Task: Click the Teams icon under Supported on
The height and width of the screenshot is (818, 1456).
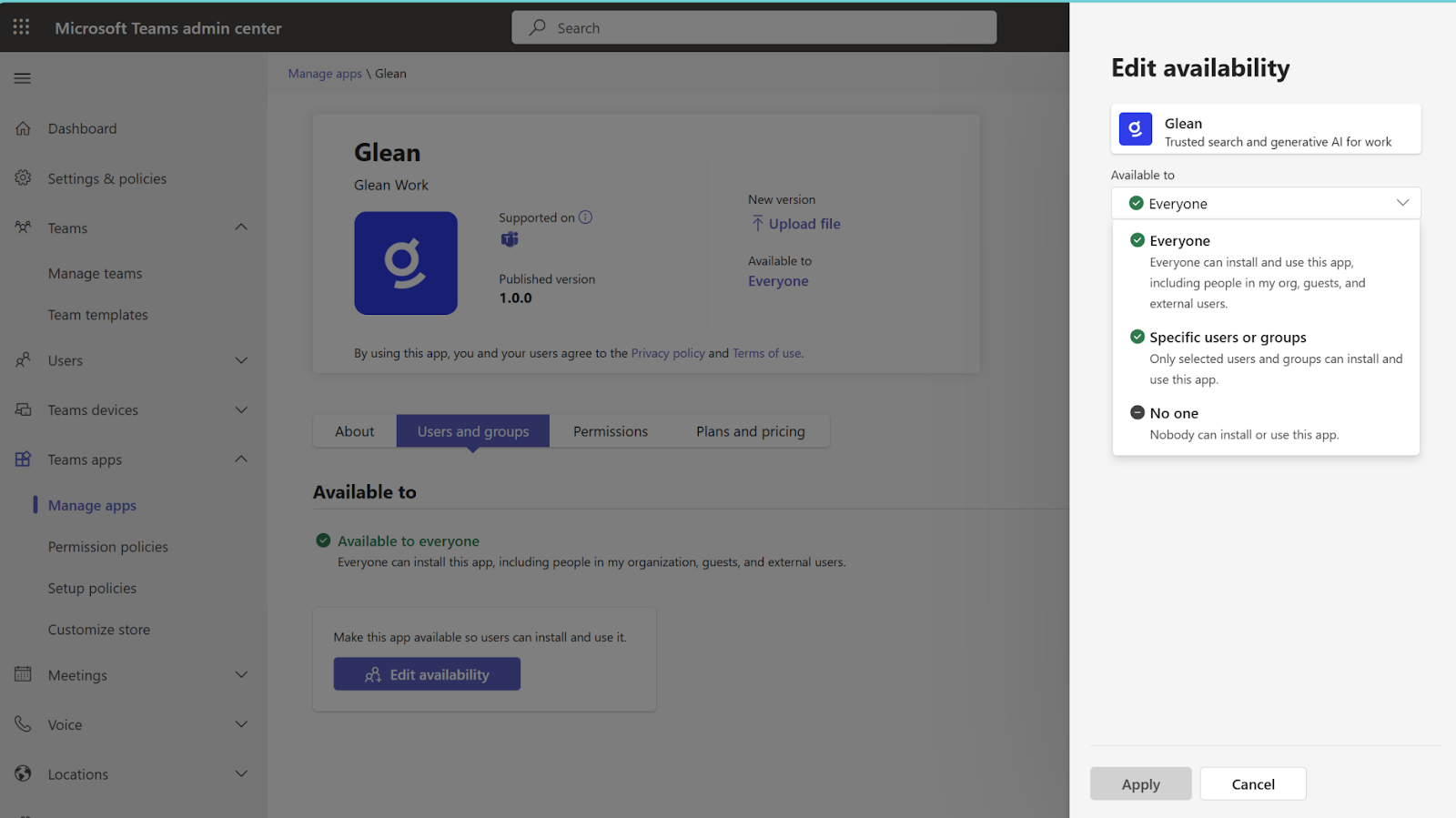Action: [x=510, y=239]
